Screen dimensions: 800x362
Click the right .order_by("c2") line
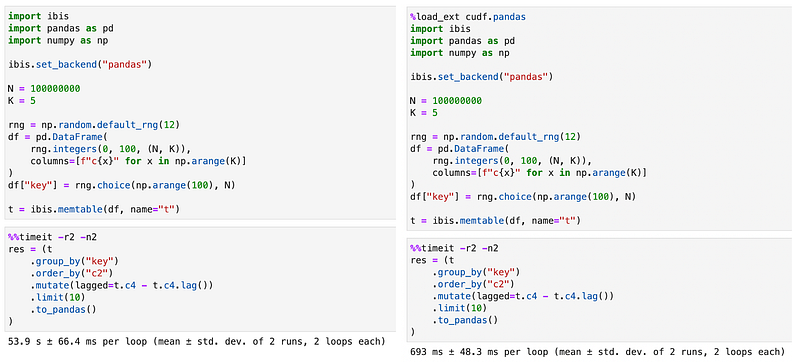473,284
